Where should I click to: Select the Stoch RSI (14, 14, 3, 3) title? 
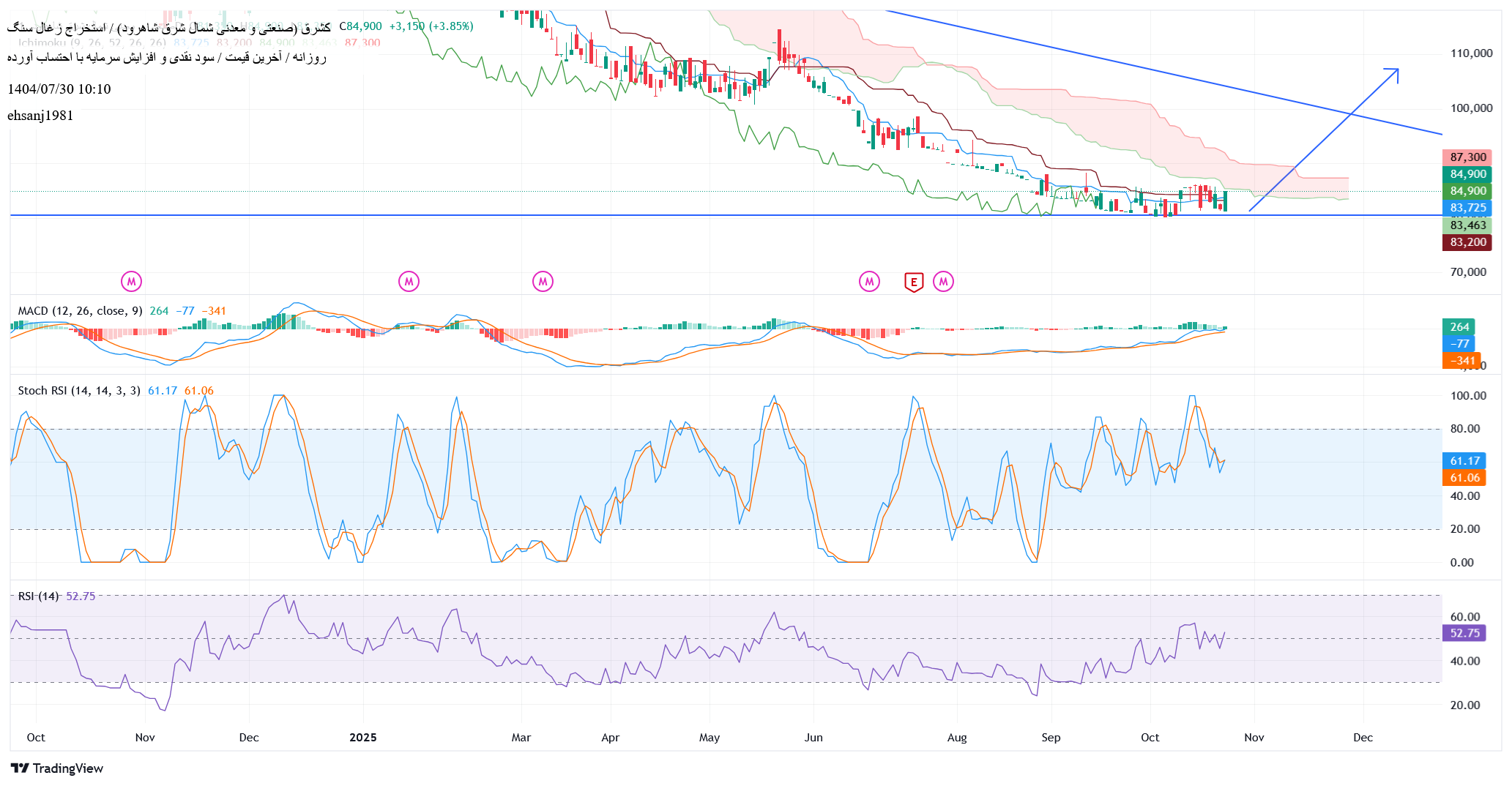[78, 391]
